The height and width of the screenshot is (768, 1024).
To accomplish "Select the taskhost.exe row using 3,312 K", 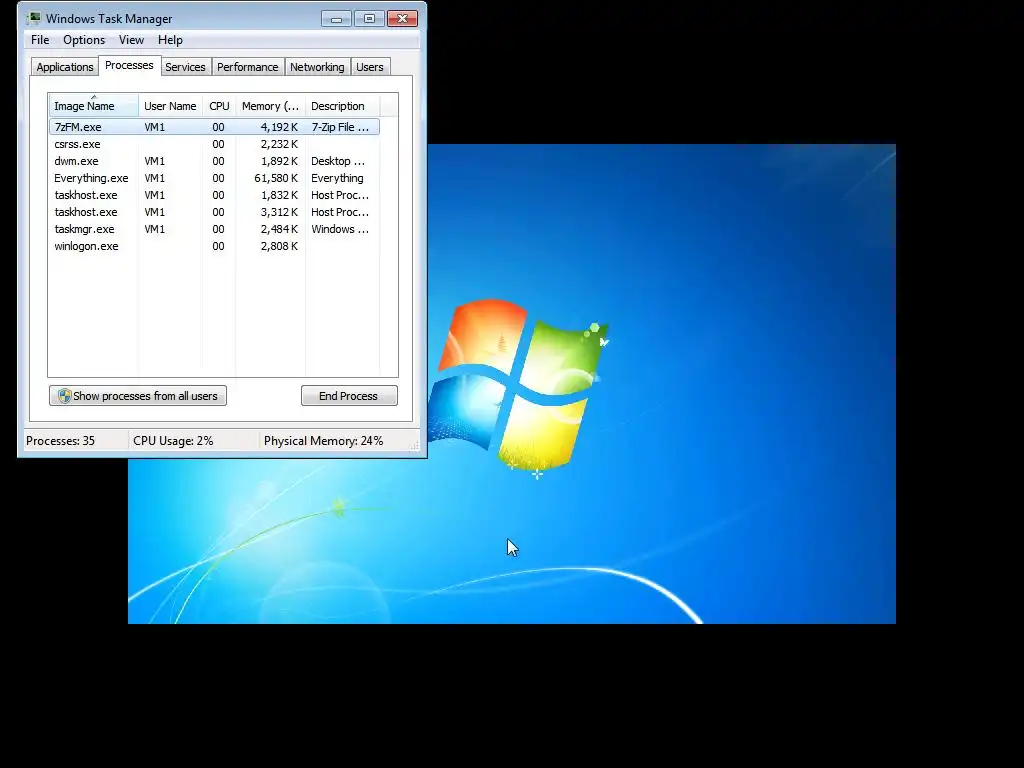I will (214, 212).
